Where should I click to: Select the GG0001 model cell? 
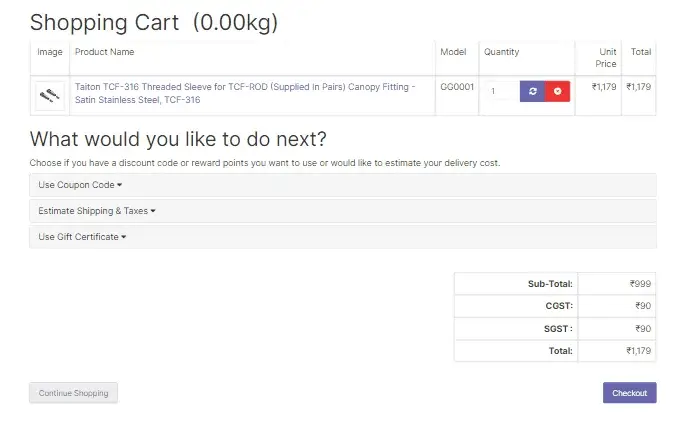[457, 87]
